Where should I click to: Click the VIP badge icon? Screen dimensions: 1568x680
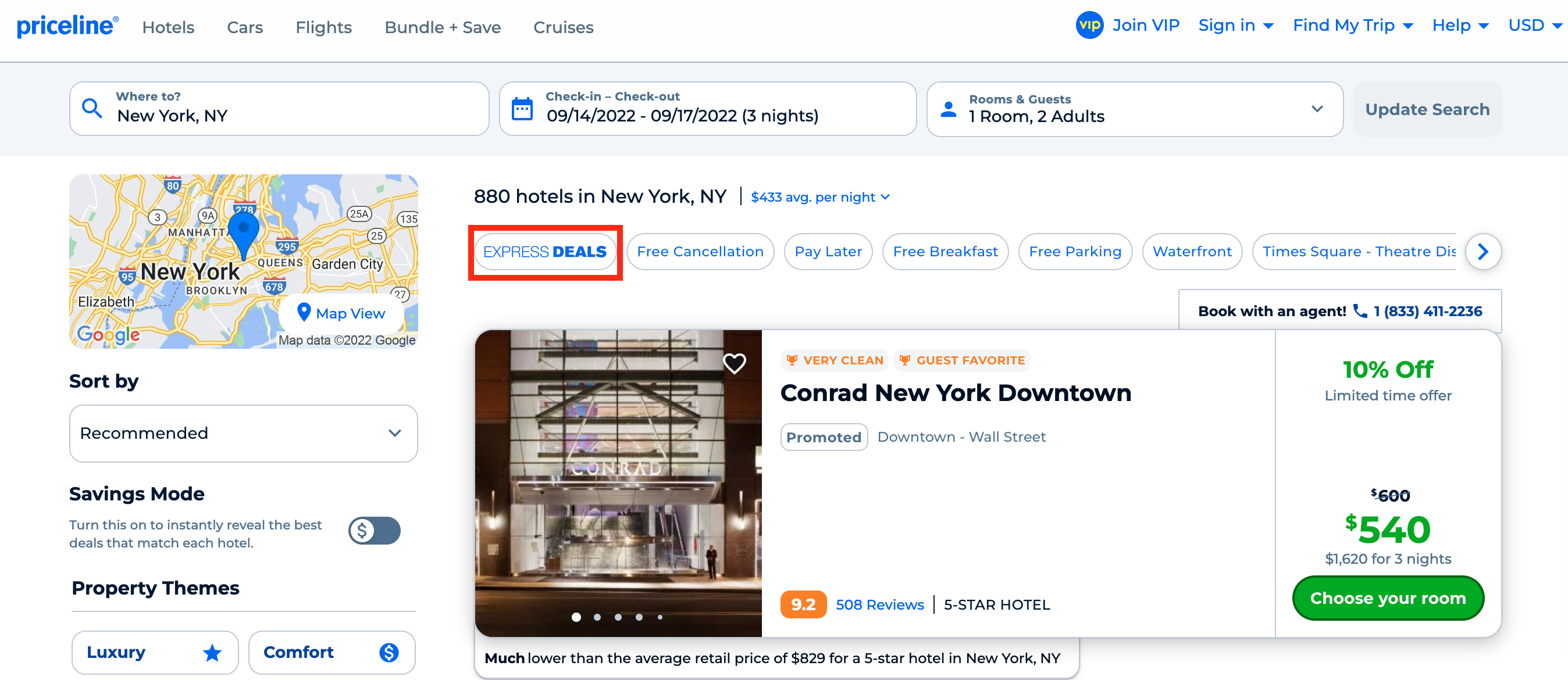1089,26
